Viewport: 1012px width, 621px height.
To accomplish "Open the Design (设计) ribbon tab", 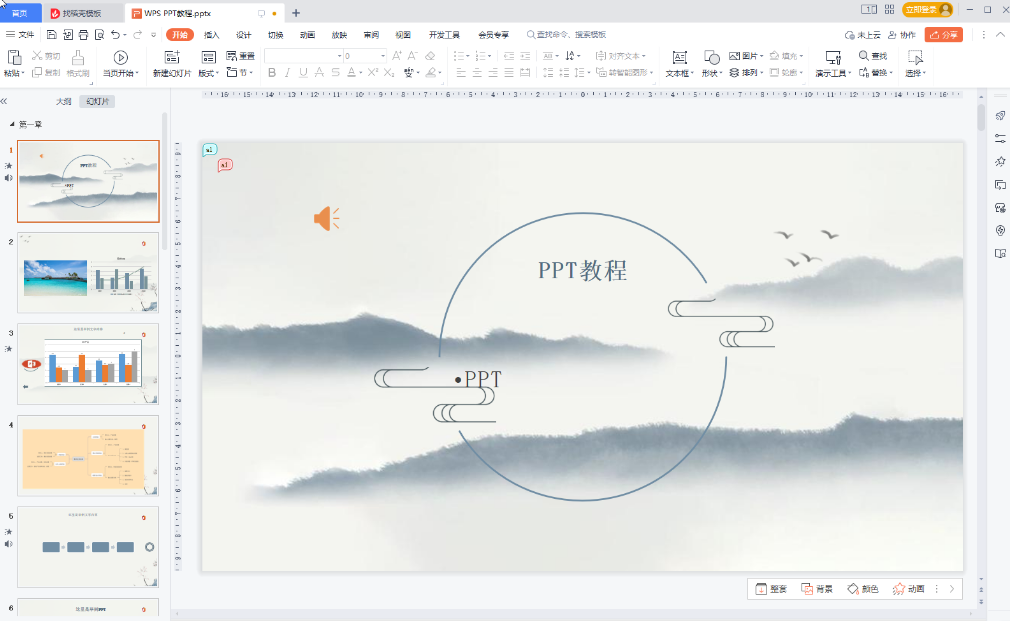I will click(243, 35).
